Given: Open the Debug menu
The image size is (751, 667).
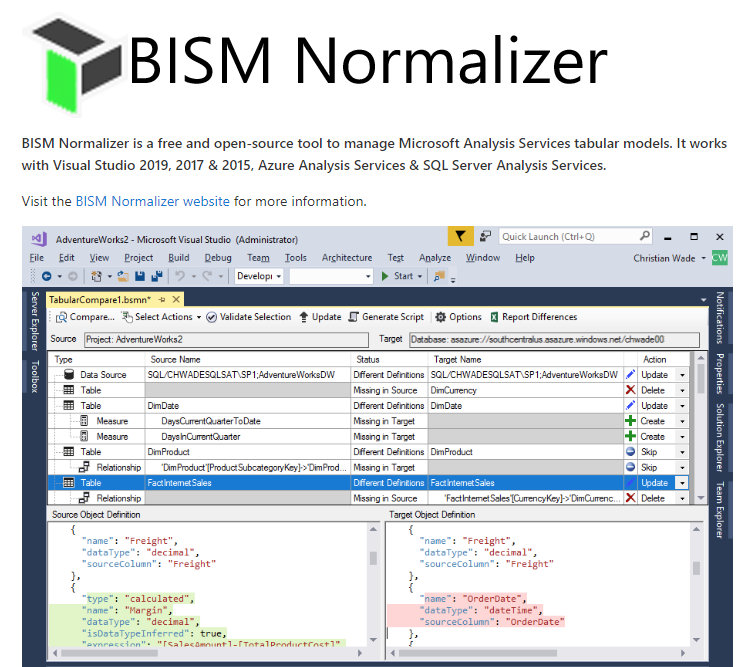Looking at the screenshot, I should [x=218, y=258].
